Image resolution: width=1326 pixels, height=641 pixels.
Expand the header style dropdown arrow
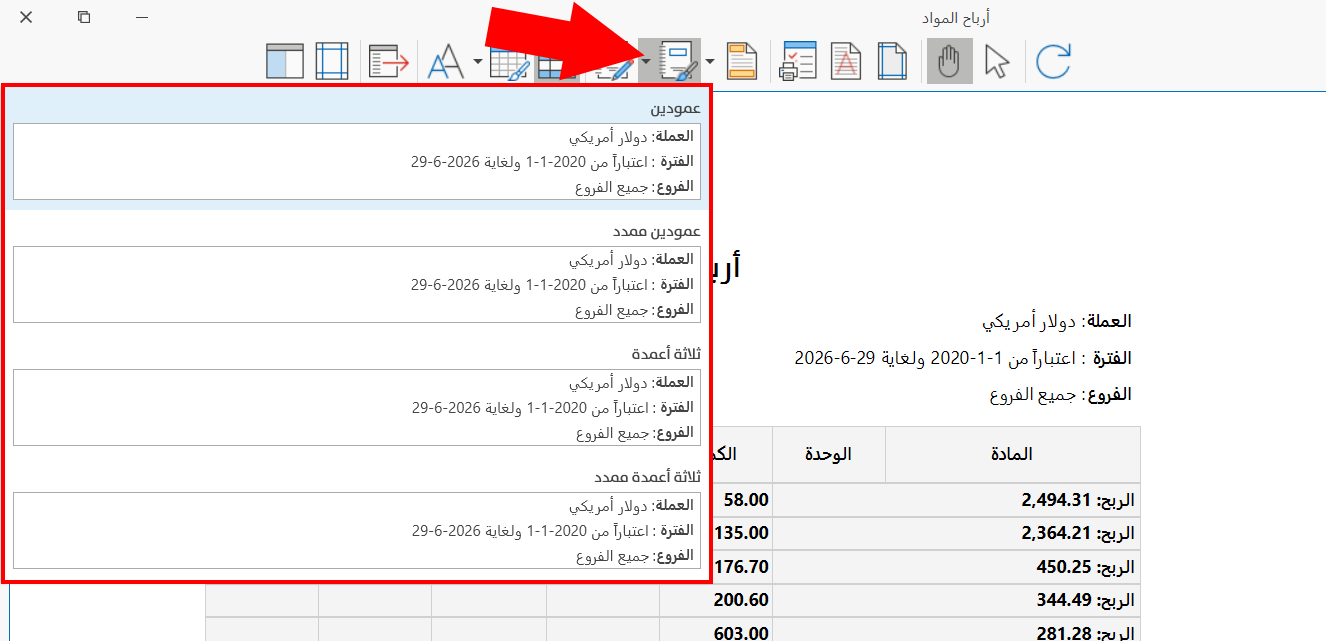(x=710, y=61)
